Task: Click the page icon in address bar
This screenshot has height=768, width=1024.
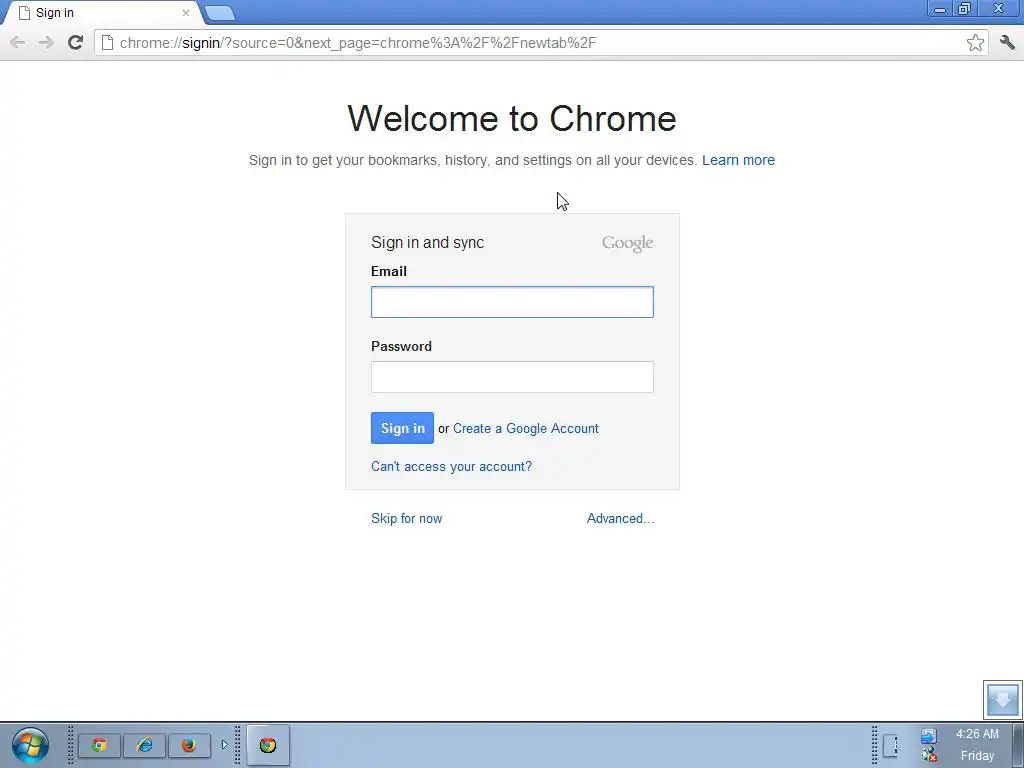Action: click(107, 43)
